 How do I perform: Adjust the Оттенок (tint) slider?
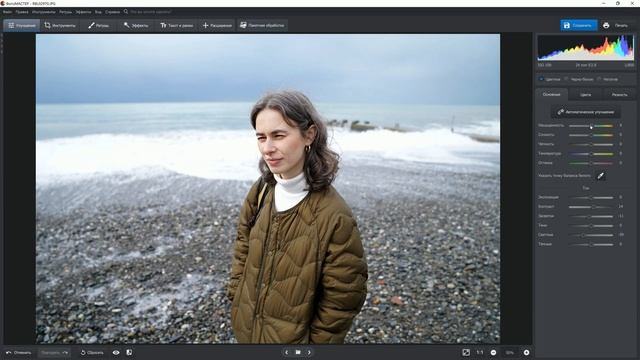coord(591,163)
